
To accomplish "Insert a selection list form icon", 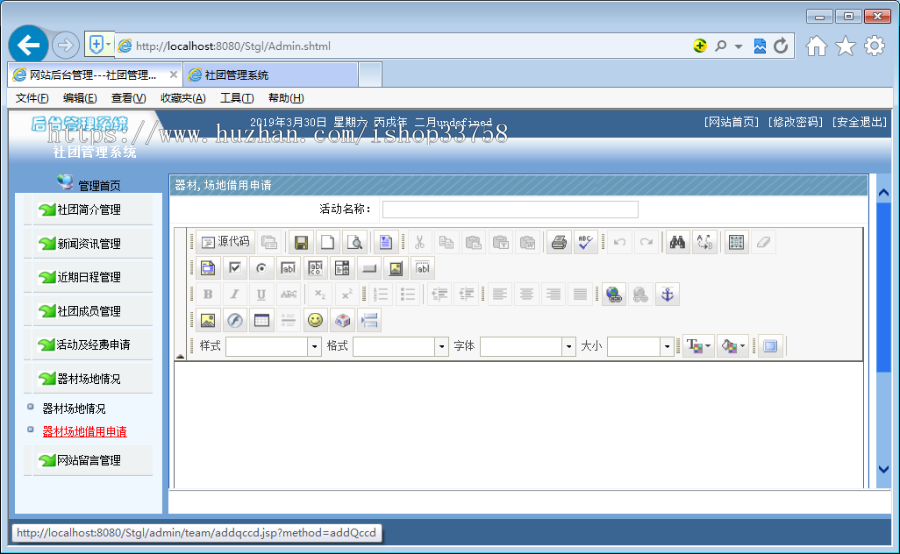I will [x=342, y=268].
